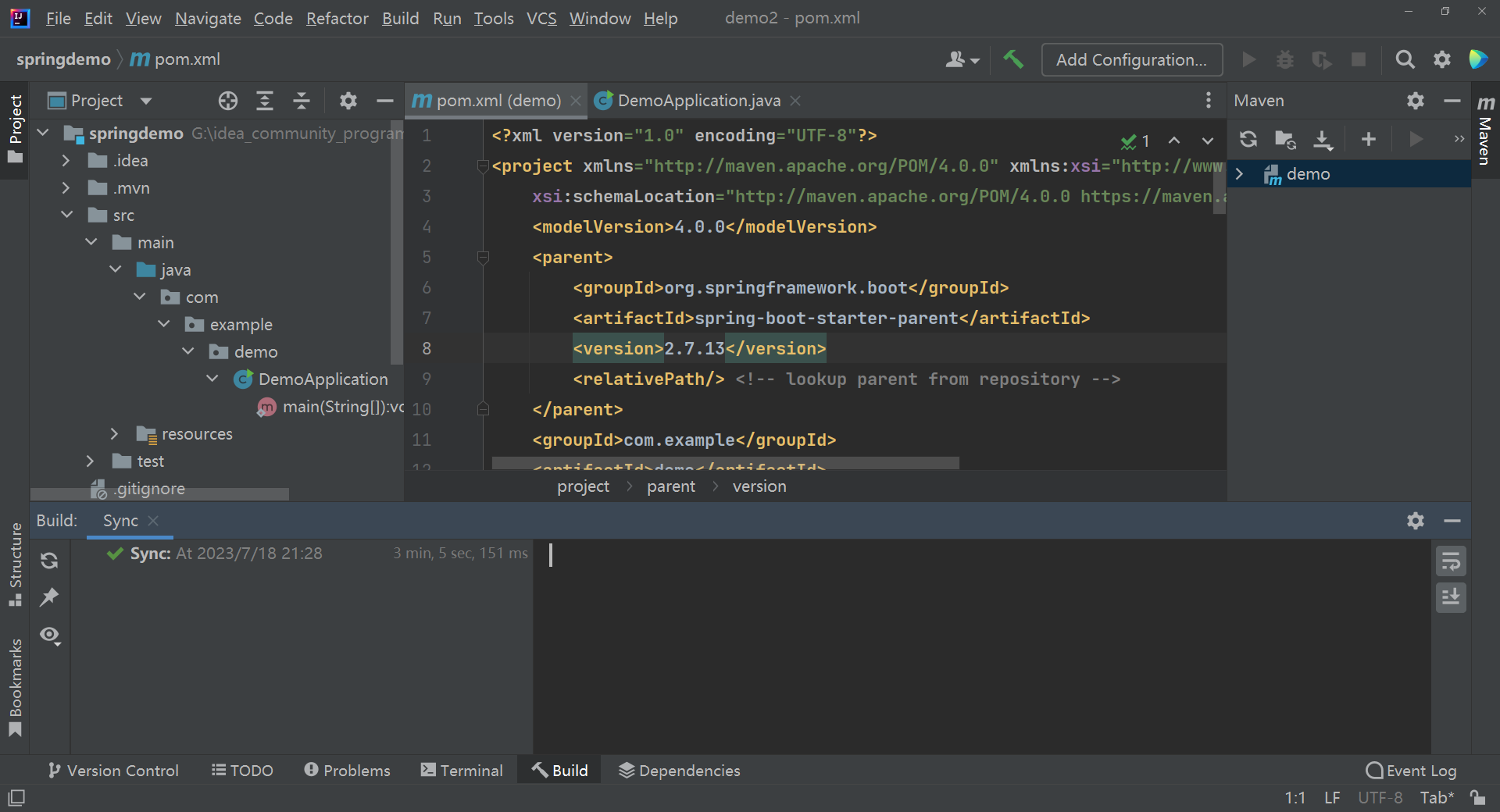Screen dimensions: 1500x812
Task: Toggle read-only lock in status bar
Action: (1477, 797)
